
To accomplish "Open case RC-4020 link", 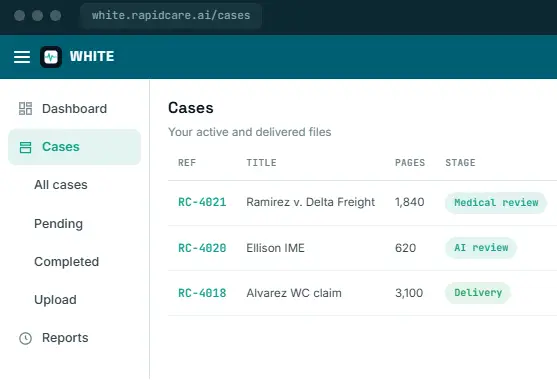I will click(202, 248).
